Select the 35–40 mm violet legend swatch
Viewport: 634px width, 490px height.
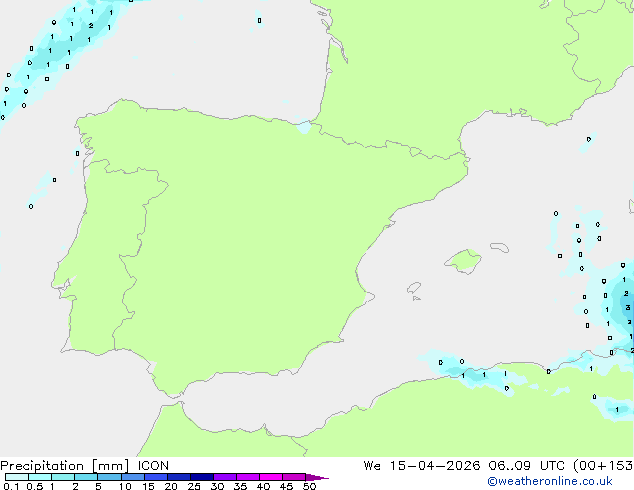(x=248, y=477)
